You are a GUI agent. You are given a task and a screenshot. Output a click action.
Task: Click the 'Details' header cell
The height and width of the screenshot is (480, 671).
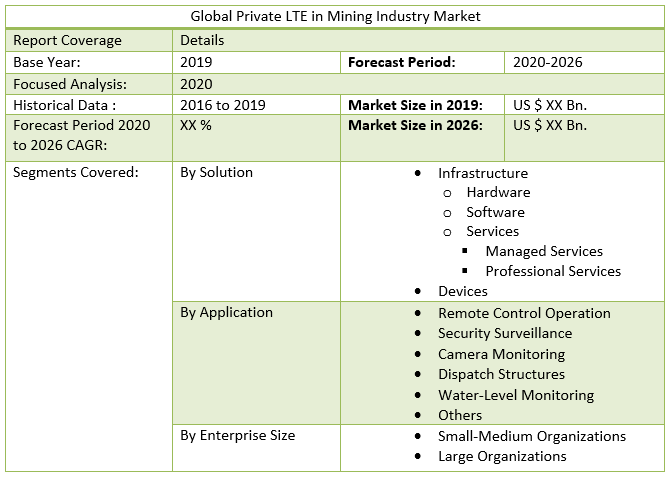[x=202, y=41]
